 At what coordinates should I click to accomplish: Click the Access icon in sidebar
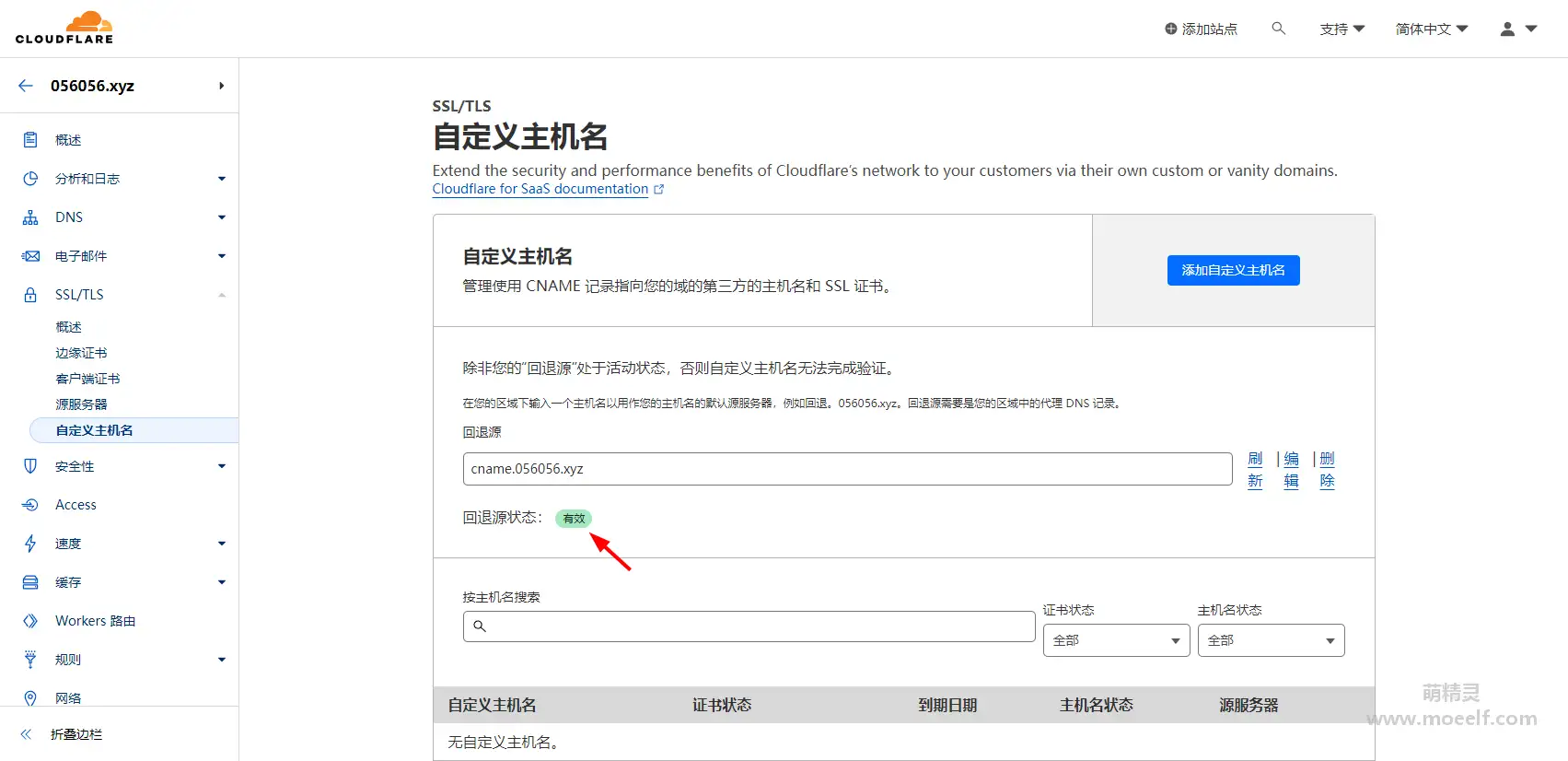(30, 505)
